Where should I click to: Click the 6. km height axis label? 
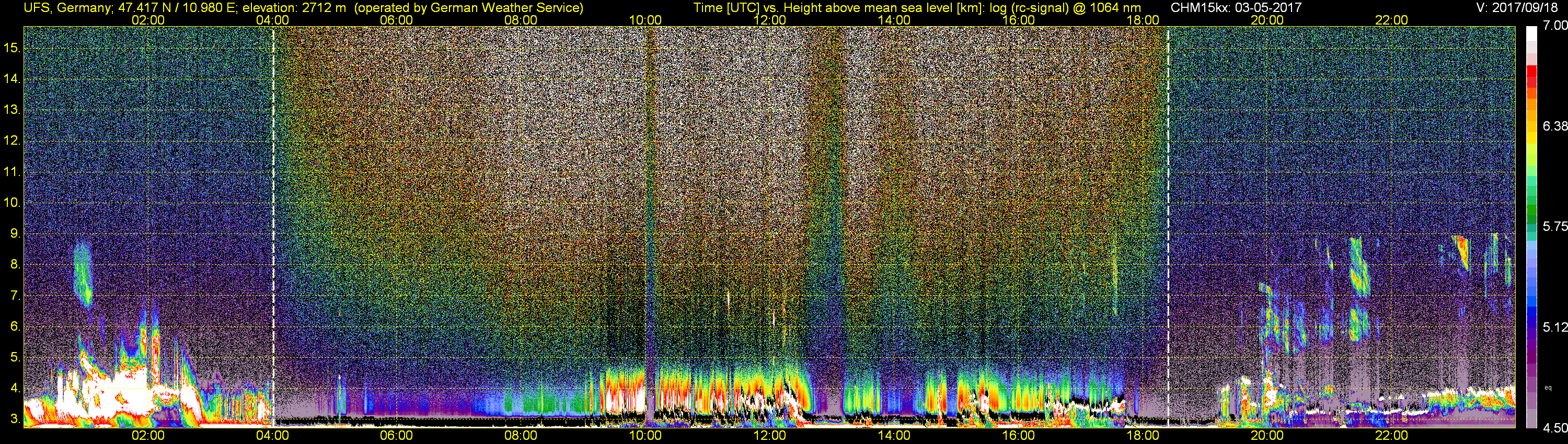[15, 326]
